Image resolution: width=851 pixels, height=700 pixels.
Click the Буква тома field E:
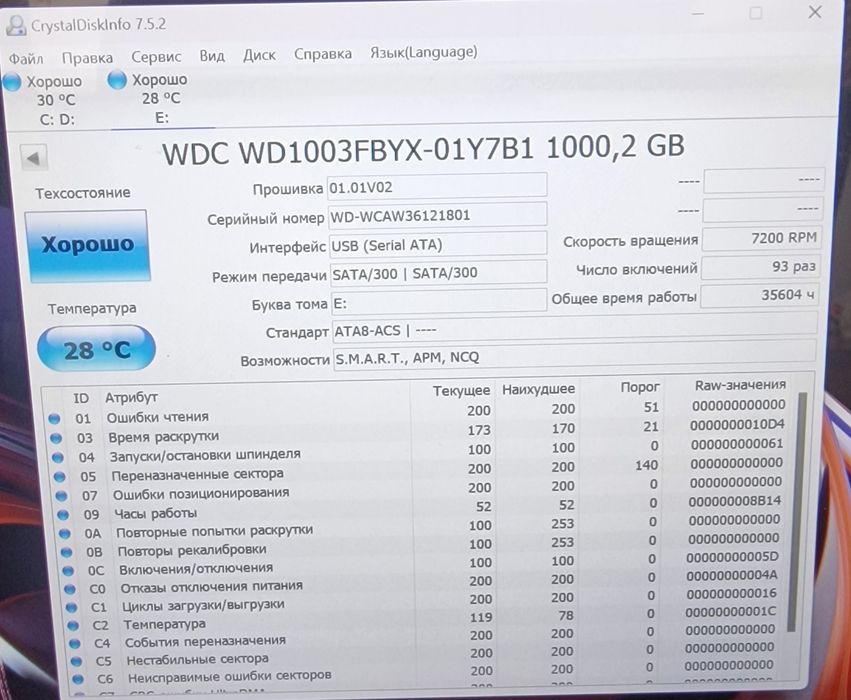[x=439, y=301]
